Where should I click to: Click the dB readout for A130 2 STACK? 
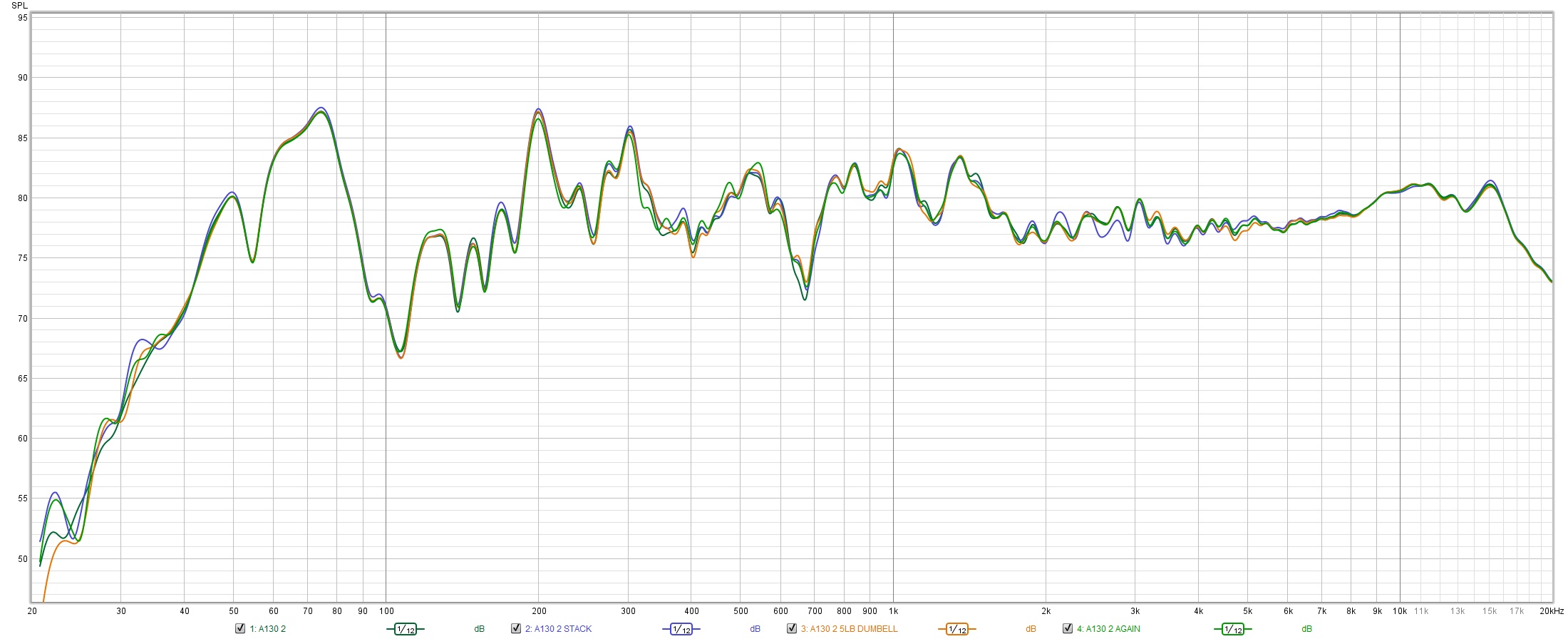coord(755,629)
